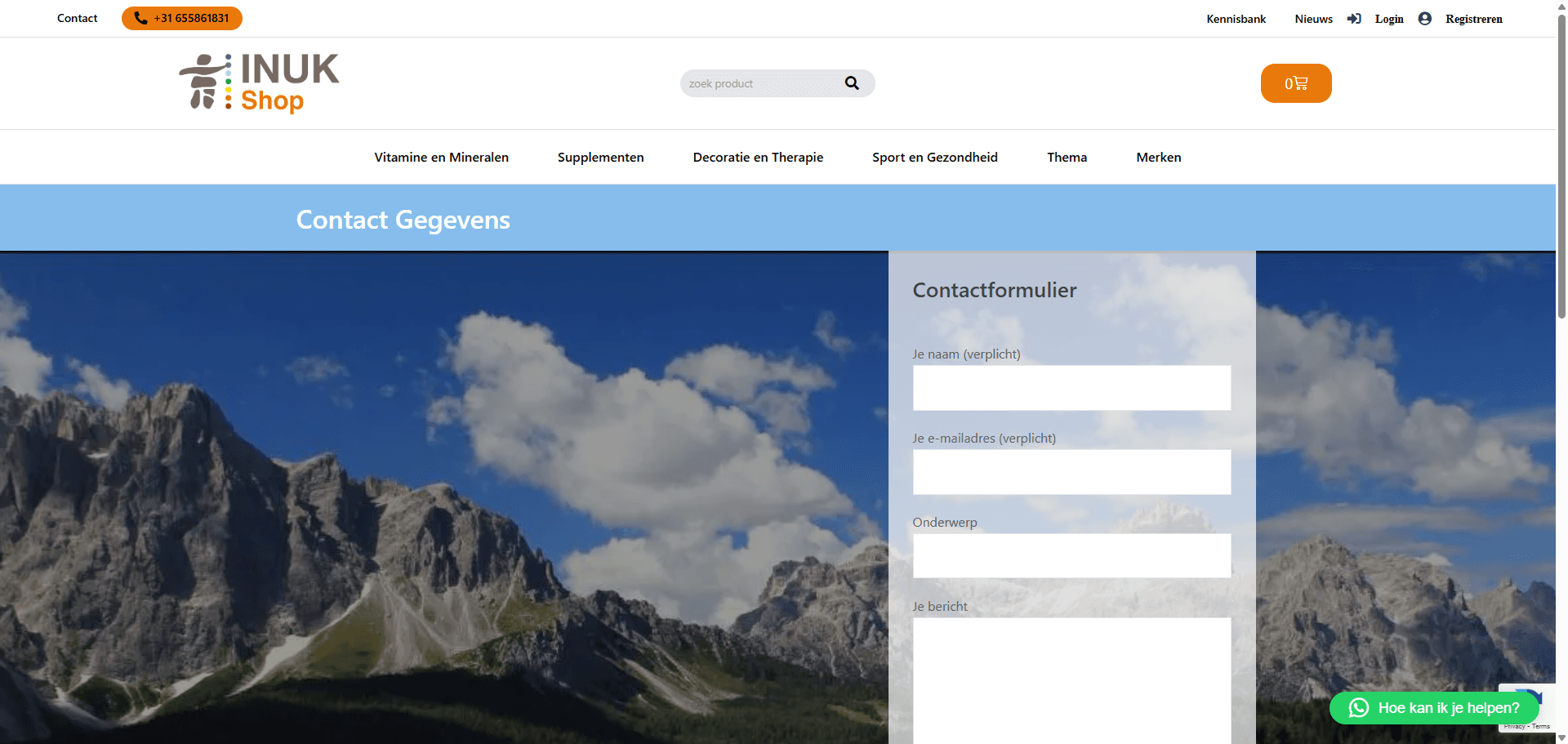Expand the Thema menu
The image size is (1568, 744).
1067,158
